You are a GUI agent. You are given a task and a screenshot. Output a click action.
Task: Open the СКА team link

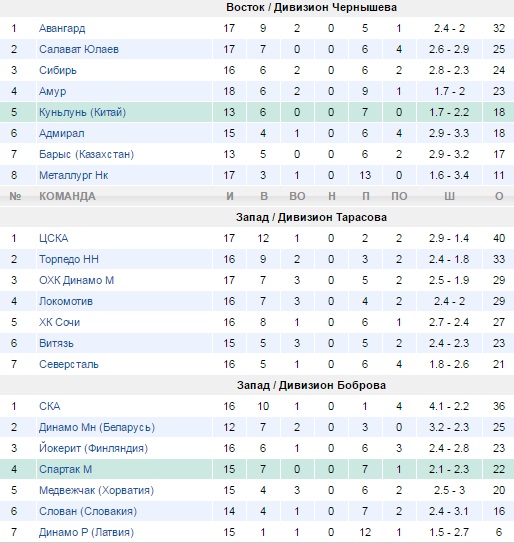tap(50, 406)
